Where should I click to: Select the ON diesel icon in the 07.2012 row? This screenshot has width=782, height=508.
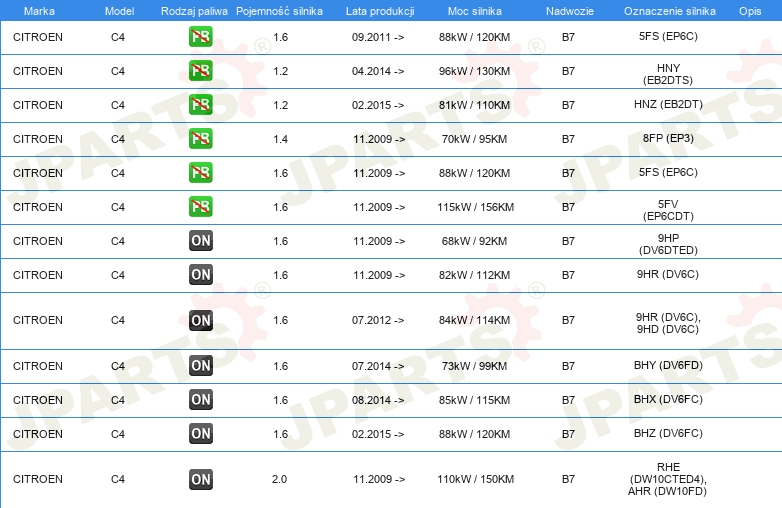200,320
